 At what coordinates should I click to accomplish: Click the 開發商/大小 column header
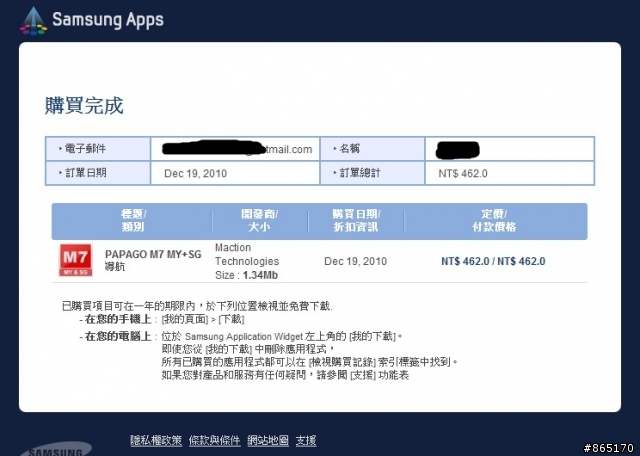259,220
